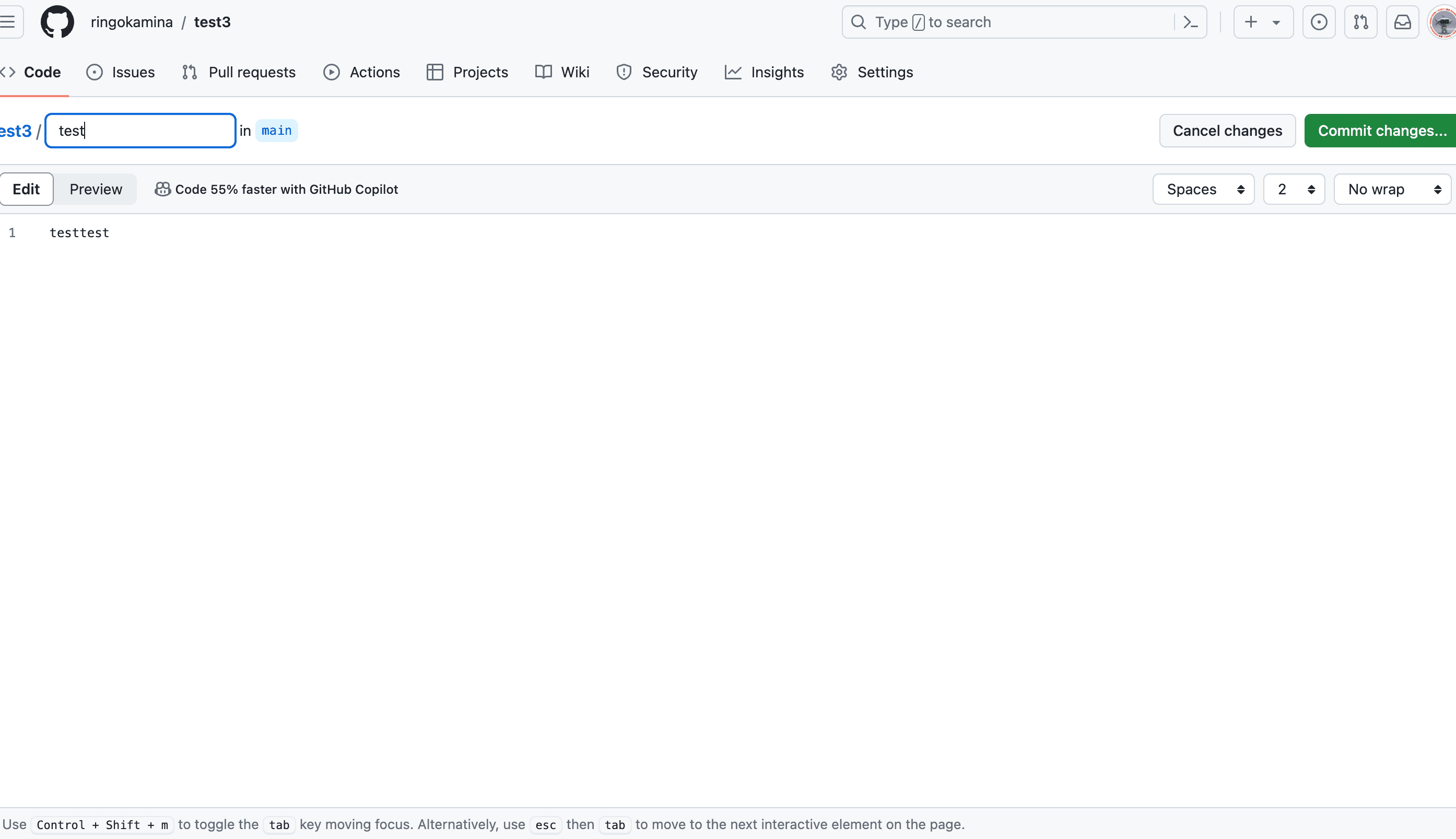1456x839 pixels.
Task: Click the Actions tab play icon
Action: (331, 72)
